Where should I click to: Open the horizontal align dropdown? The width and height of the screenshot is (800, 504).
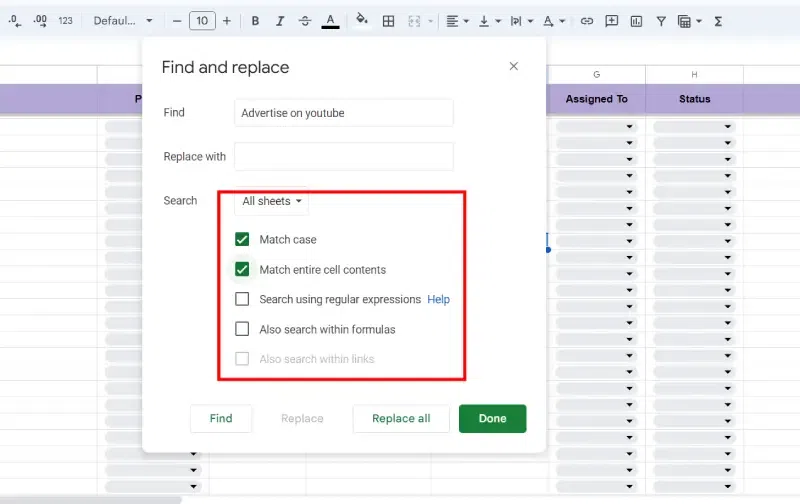tap(457, 21)
